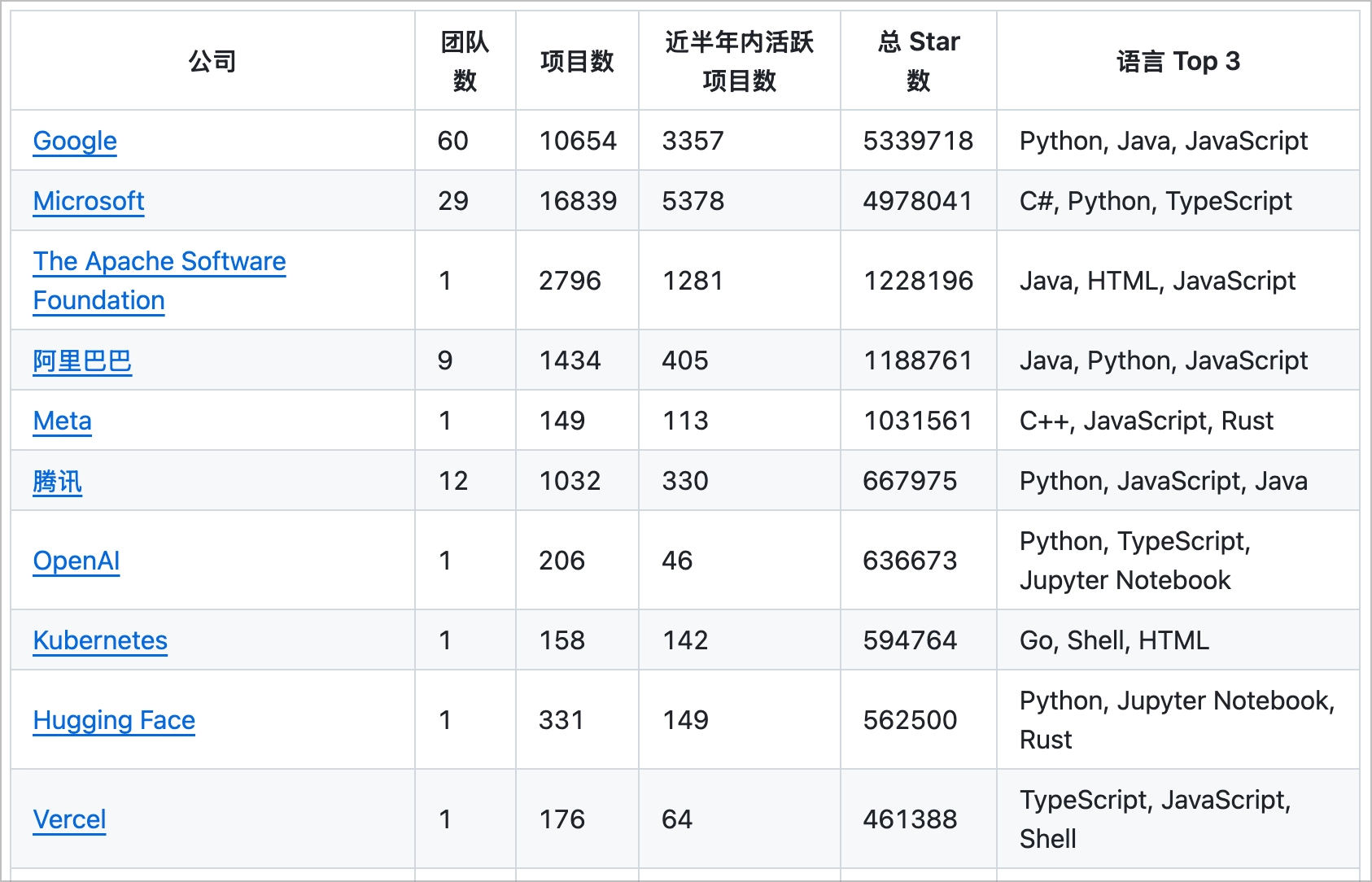Select 'Go, Shell, HTML' cell

point(1115,640)
